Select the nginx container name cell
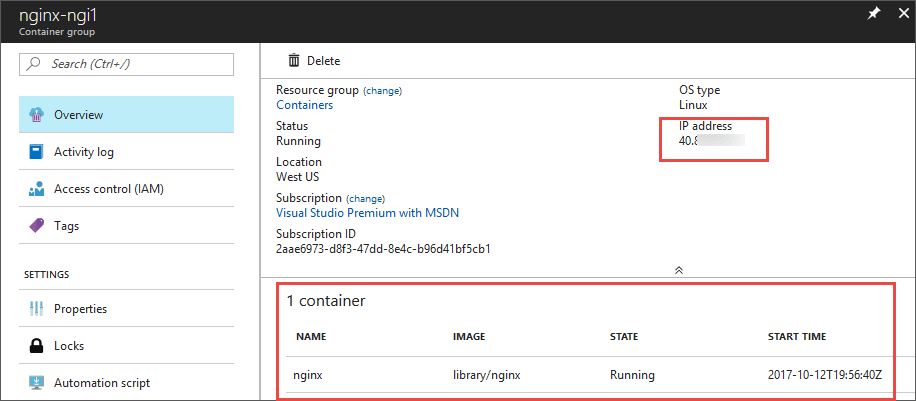 (308, 375)
